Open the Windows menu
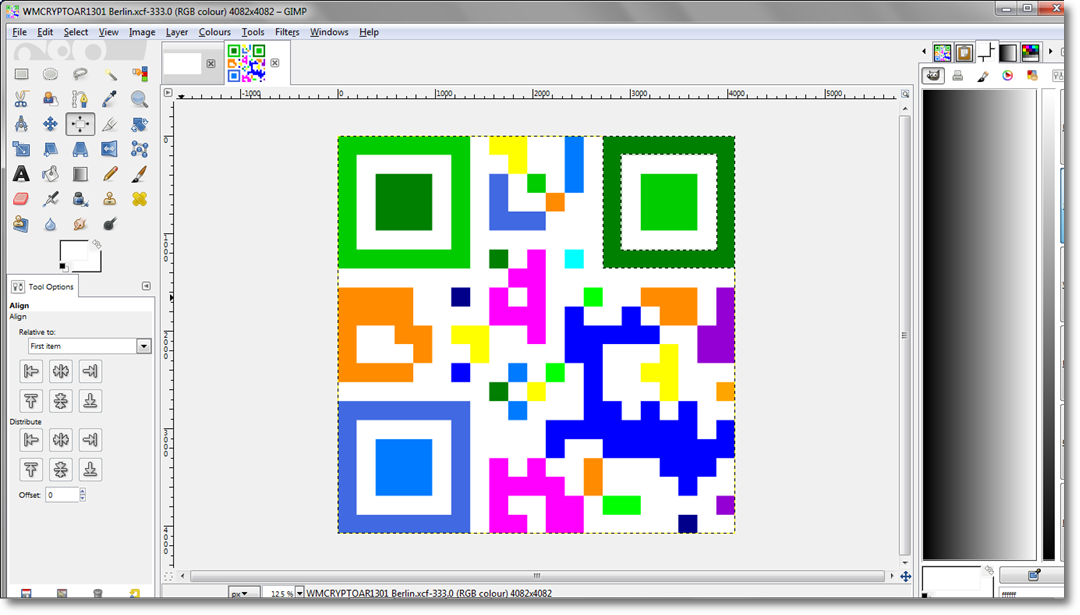The height and width of the screenshot is (615, 1080). (329, 32)
